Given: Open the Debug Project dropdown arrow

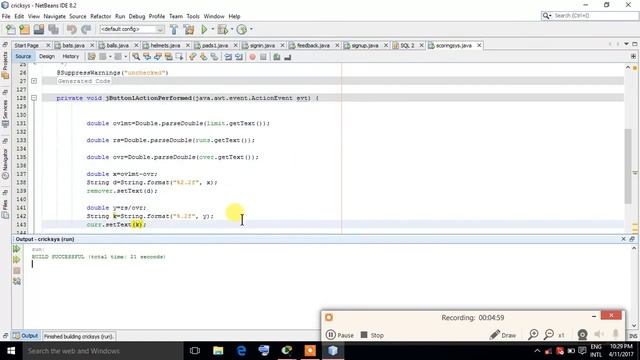Looking at the screenshot, I should pyautogui.click(x=232, y=29).
